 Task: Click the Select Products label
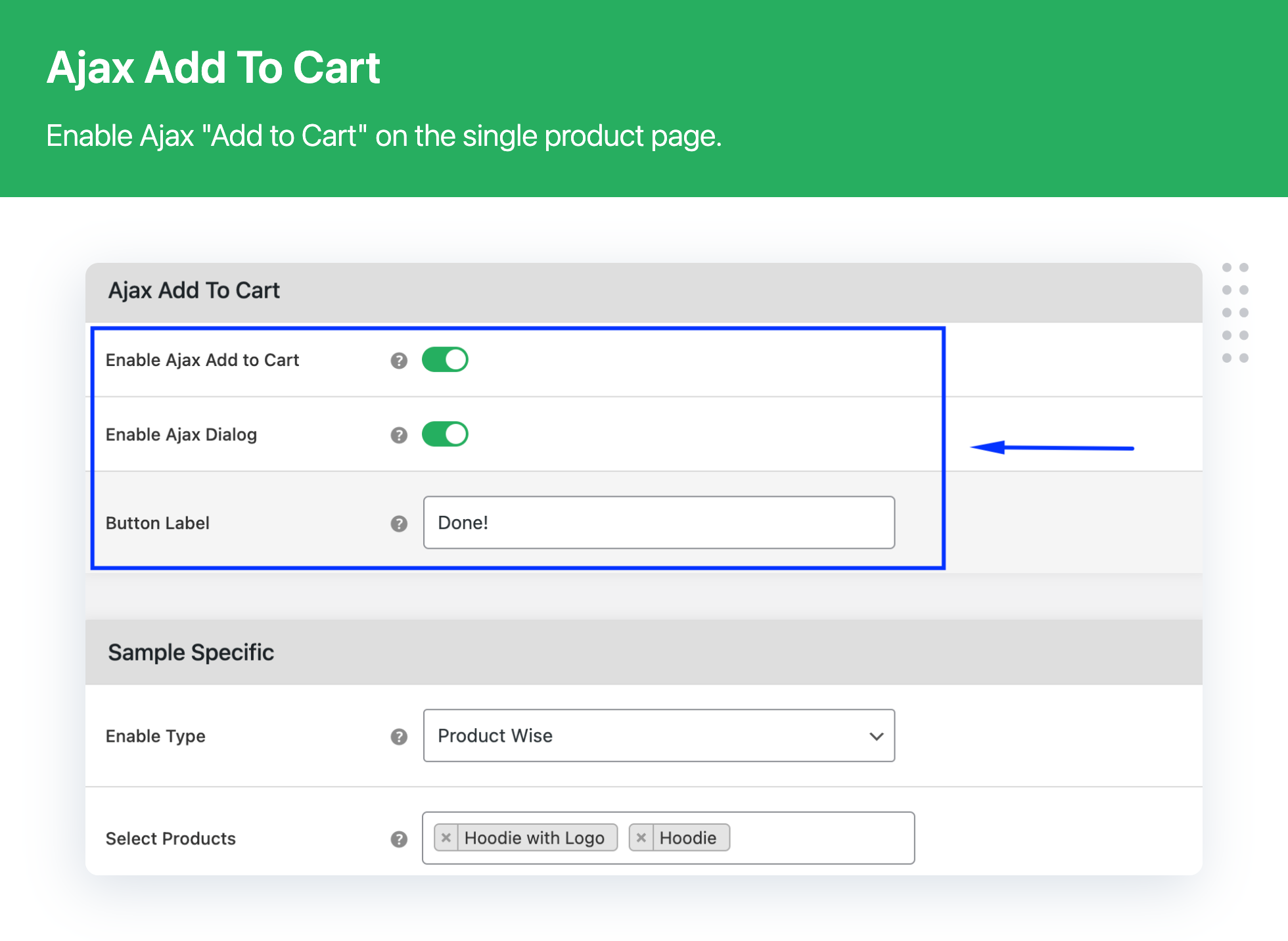(171, 838)
